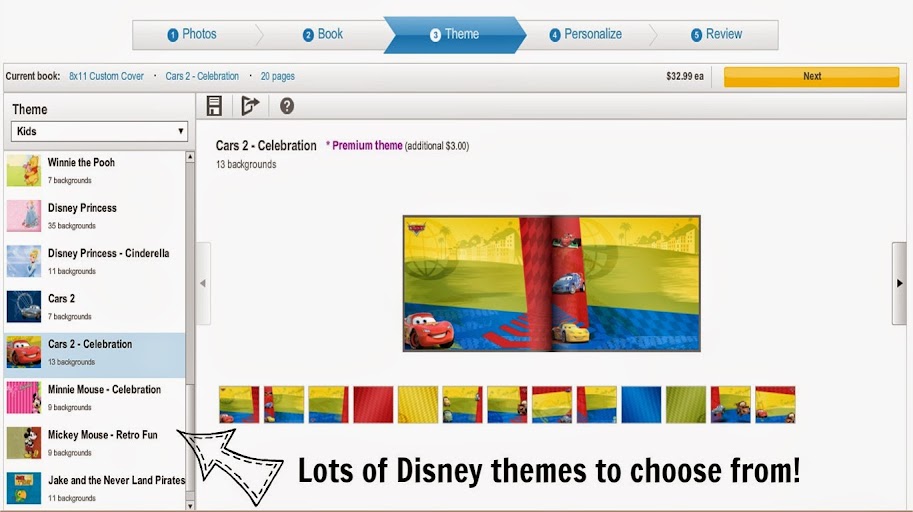Select Jake and the Never Land Pirates theme
Viewport: 913px width, 512px height.
(x=95, y=488)
